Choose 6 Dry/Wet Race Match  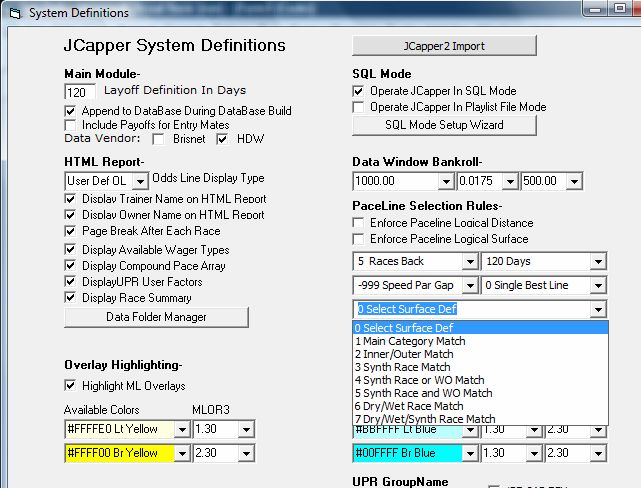coord(480,407)
